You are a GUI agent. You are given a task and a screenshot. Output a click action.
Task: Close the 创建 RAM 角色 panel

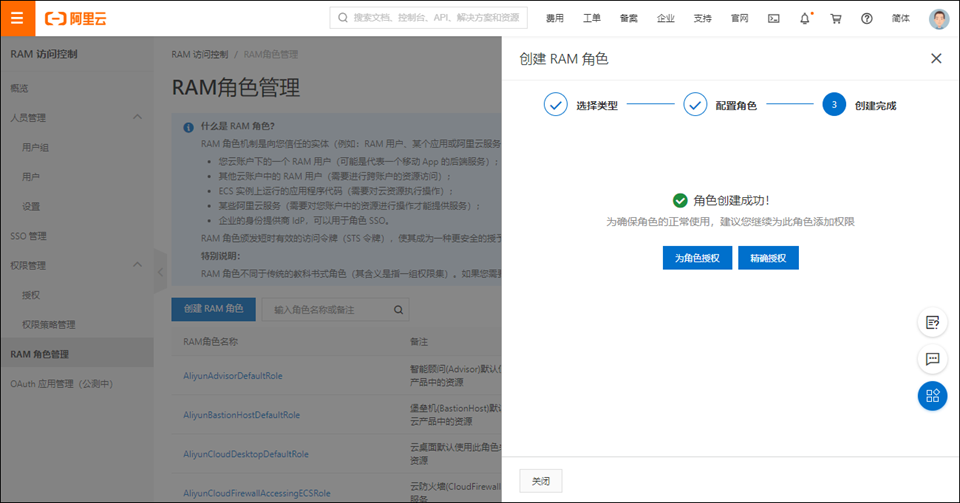click(936, 59)
